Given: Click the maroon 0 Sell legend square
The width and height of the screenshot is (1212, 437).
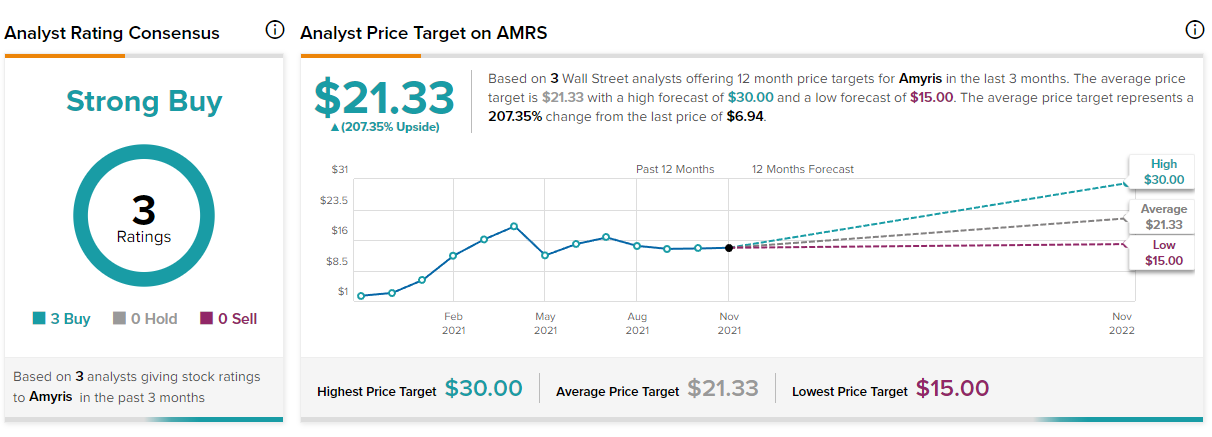Looking at the screenshot, I should tap(206, 319).
